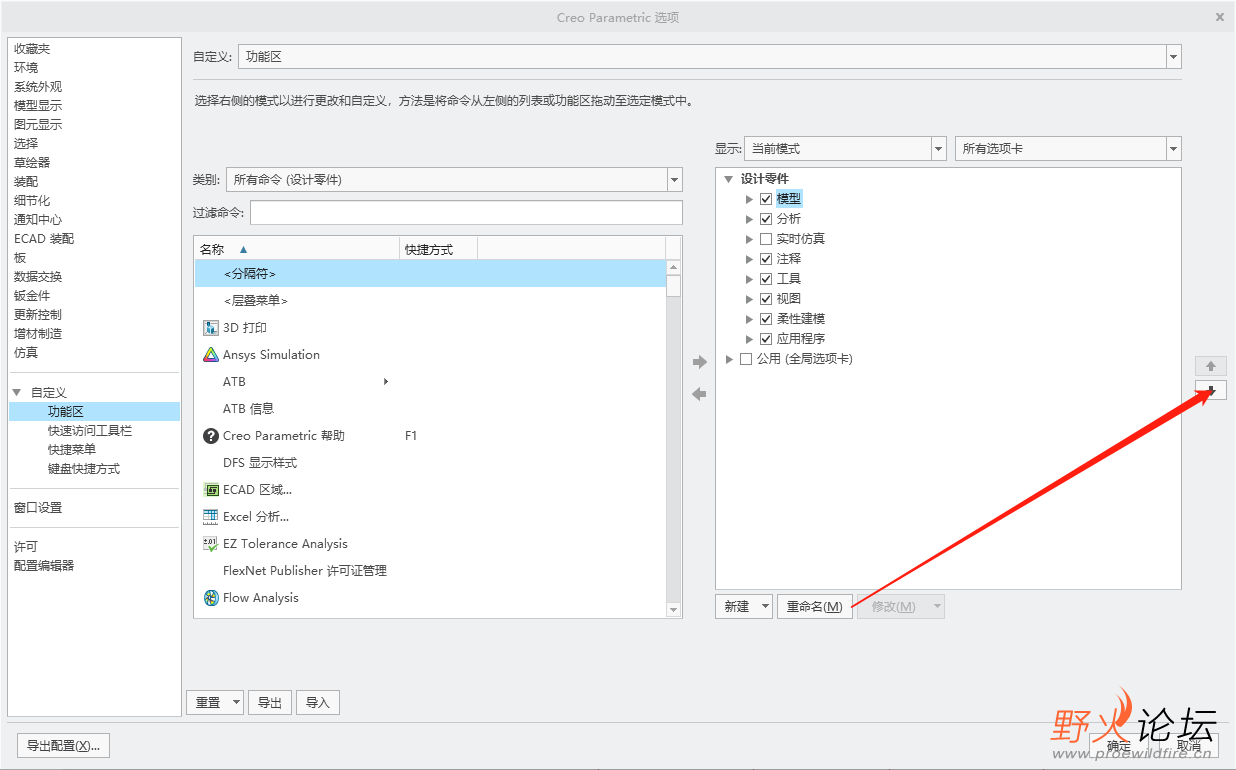Viewport: 1236px width, 770px height.
Task: Click the Flow Analysis icon
Action: click(x=211, y=597)
